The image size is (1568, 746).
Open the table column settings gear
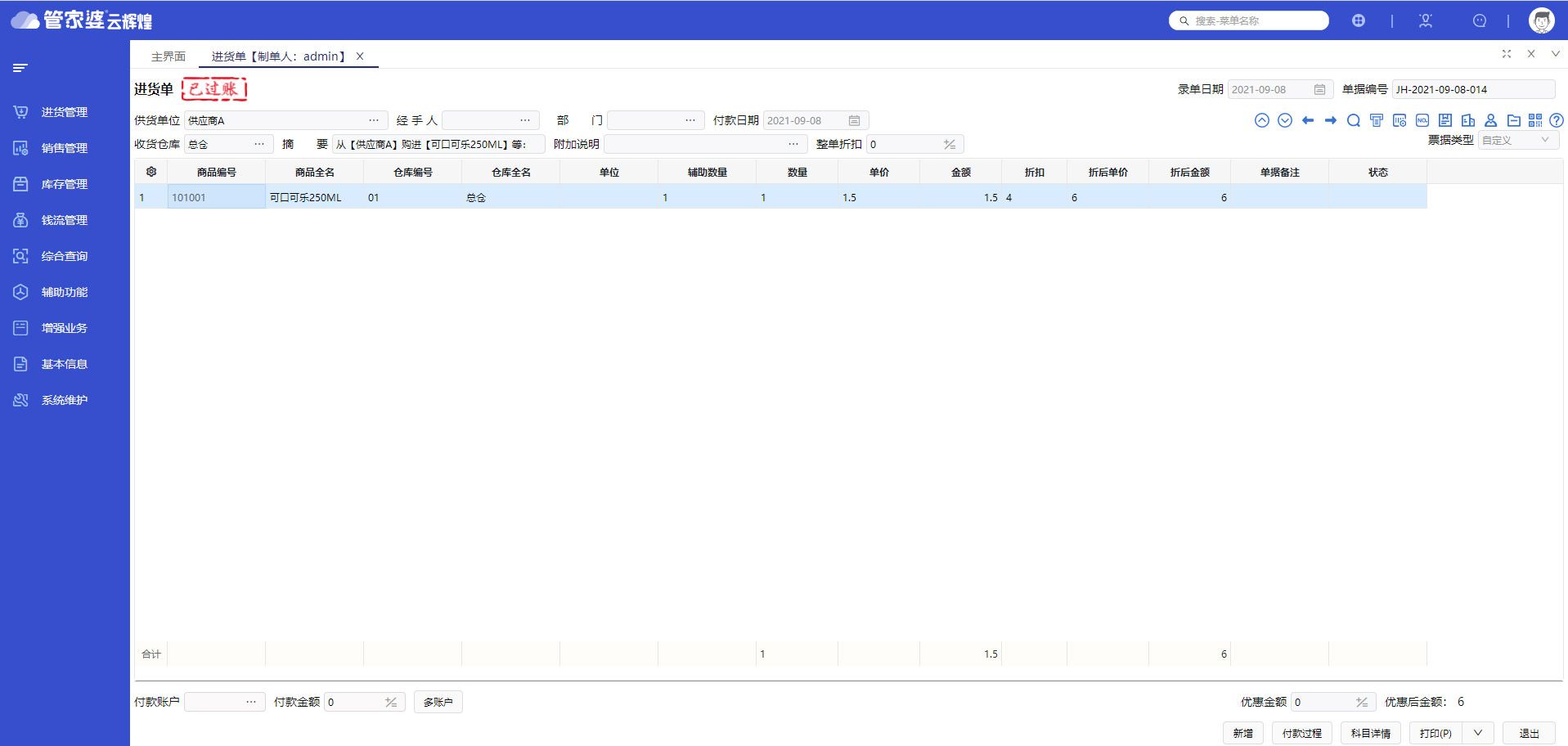pyautogui.click(x=151, y=172)
